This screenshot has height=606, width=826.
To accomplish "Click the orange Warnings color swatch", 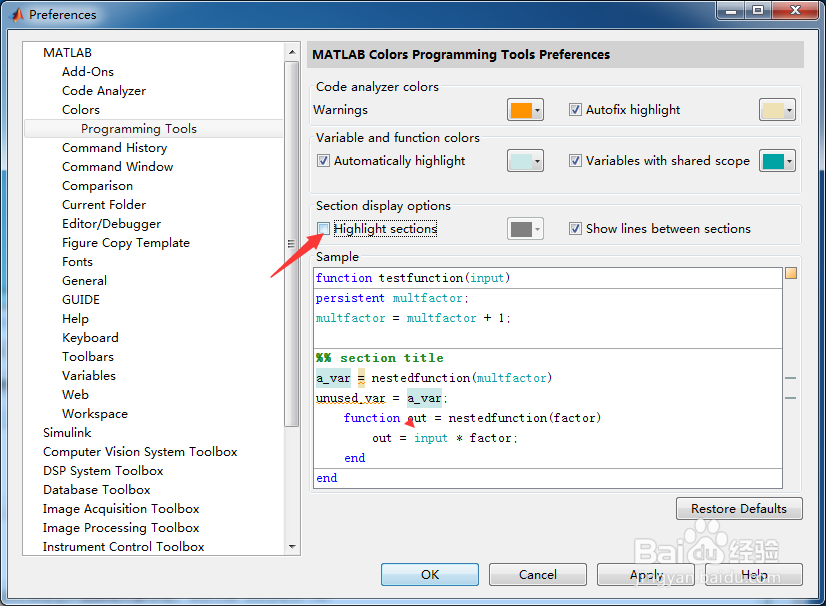I will [x=521, y=110].
